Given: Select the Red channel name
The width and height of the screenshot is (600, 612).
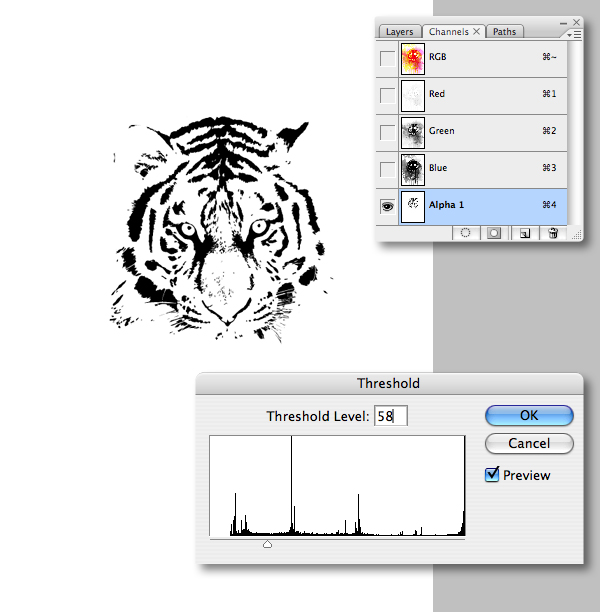Looking at the screenshot, I should [x=437, y=94].
